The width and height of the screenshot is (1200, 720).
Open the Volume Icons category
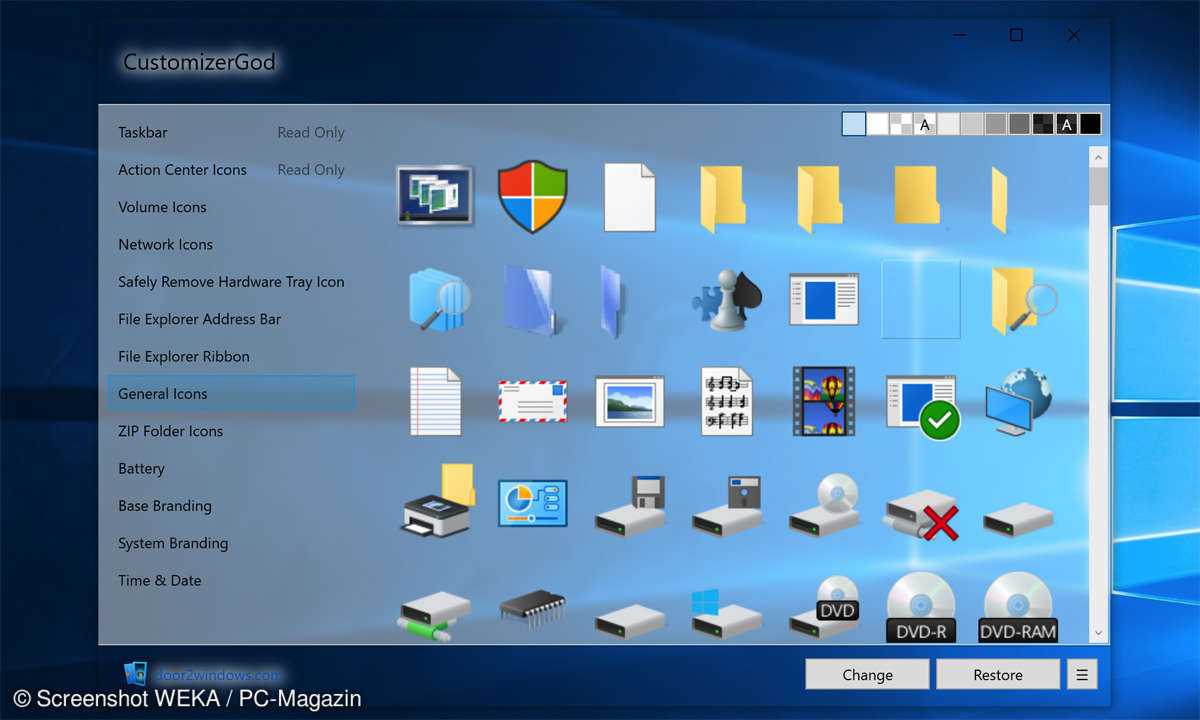pyautogui.click(x=162, y=207)
